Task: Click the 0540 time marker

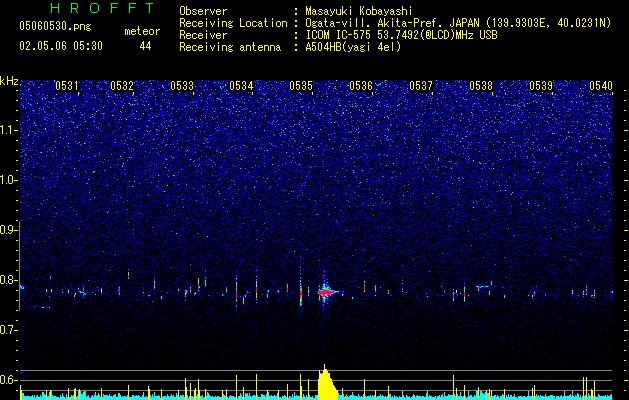Action: click(x=601, y=86)
